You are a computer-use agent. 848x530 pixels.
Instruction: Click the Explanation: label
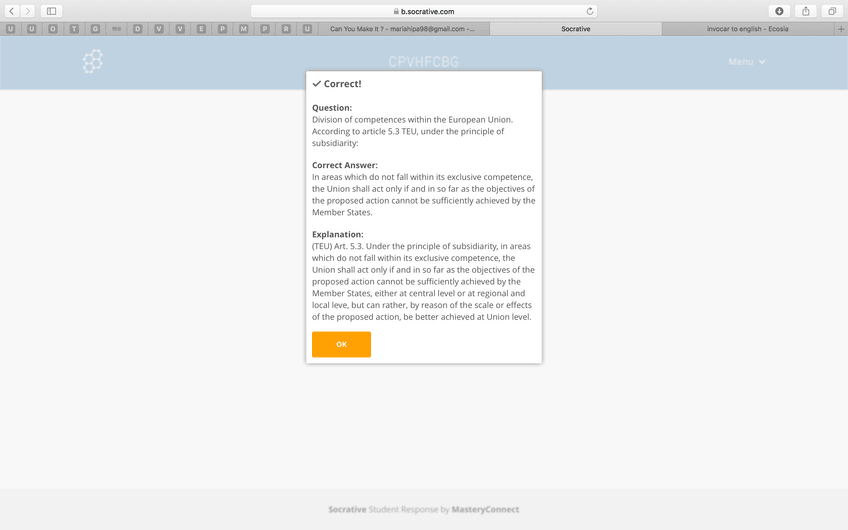(338, 234)
